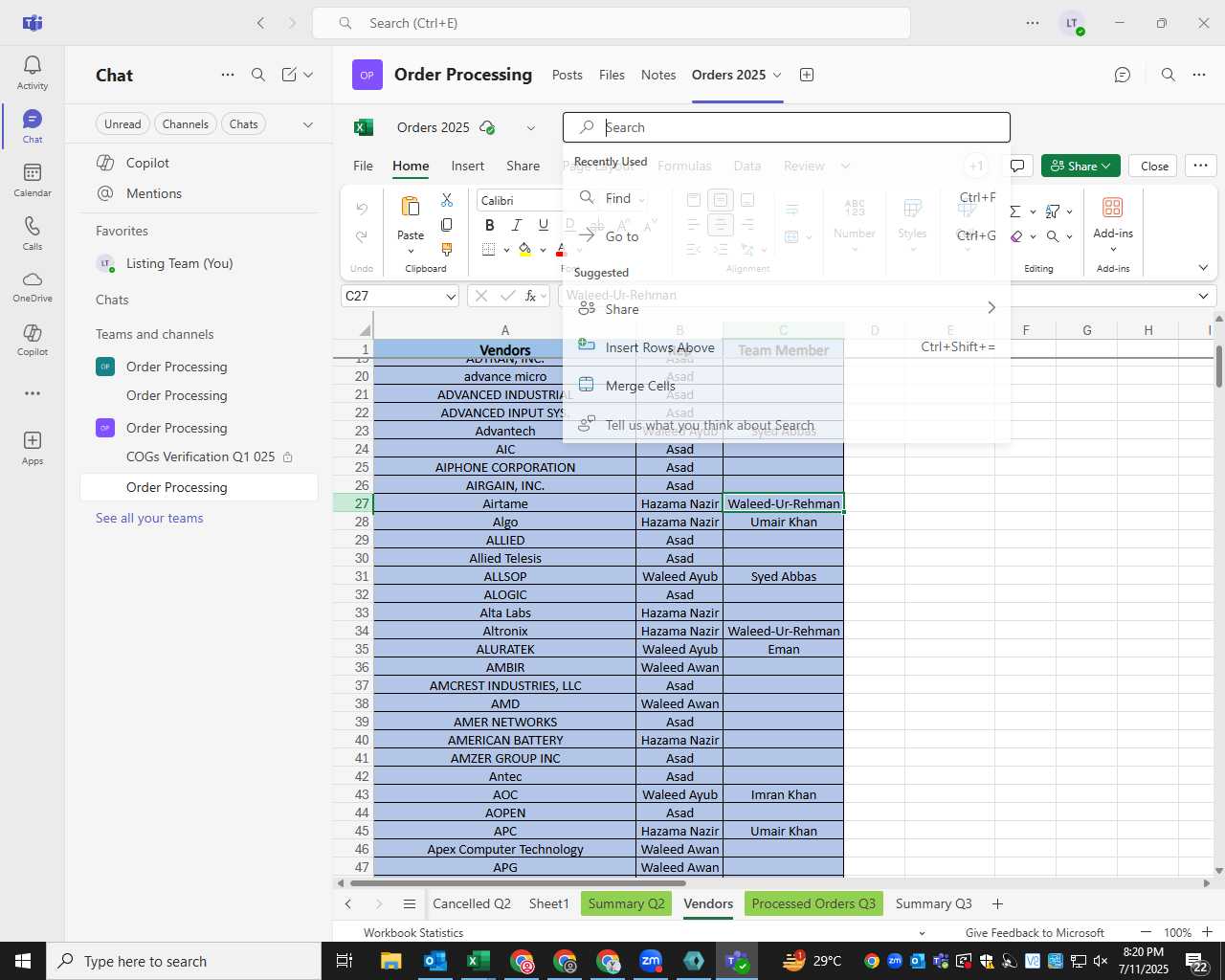The image size is (1225, 980).
Task: Open the Add-ins dropdown arrow
Action: [1113, 249]
